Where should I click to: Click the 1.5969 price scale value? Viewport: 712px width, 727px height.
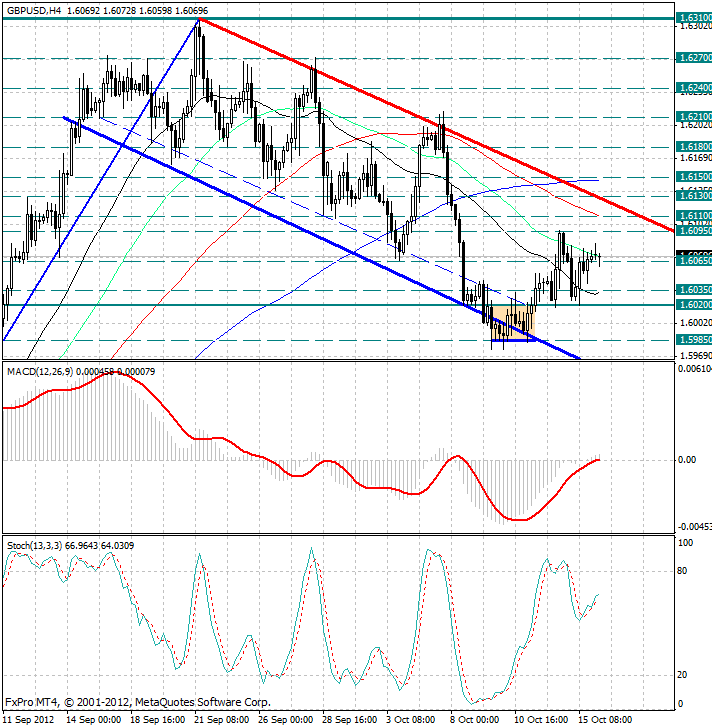(695, 356)
